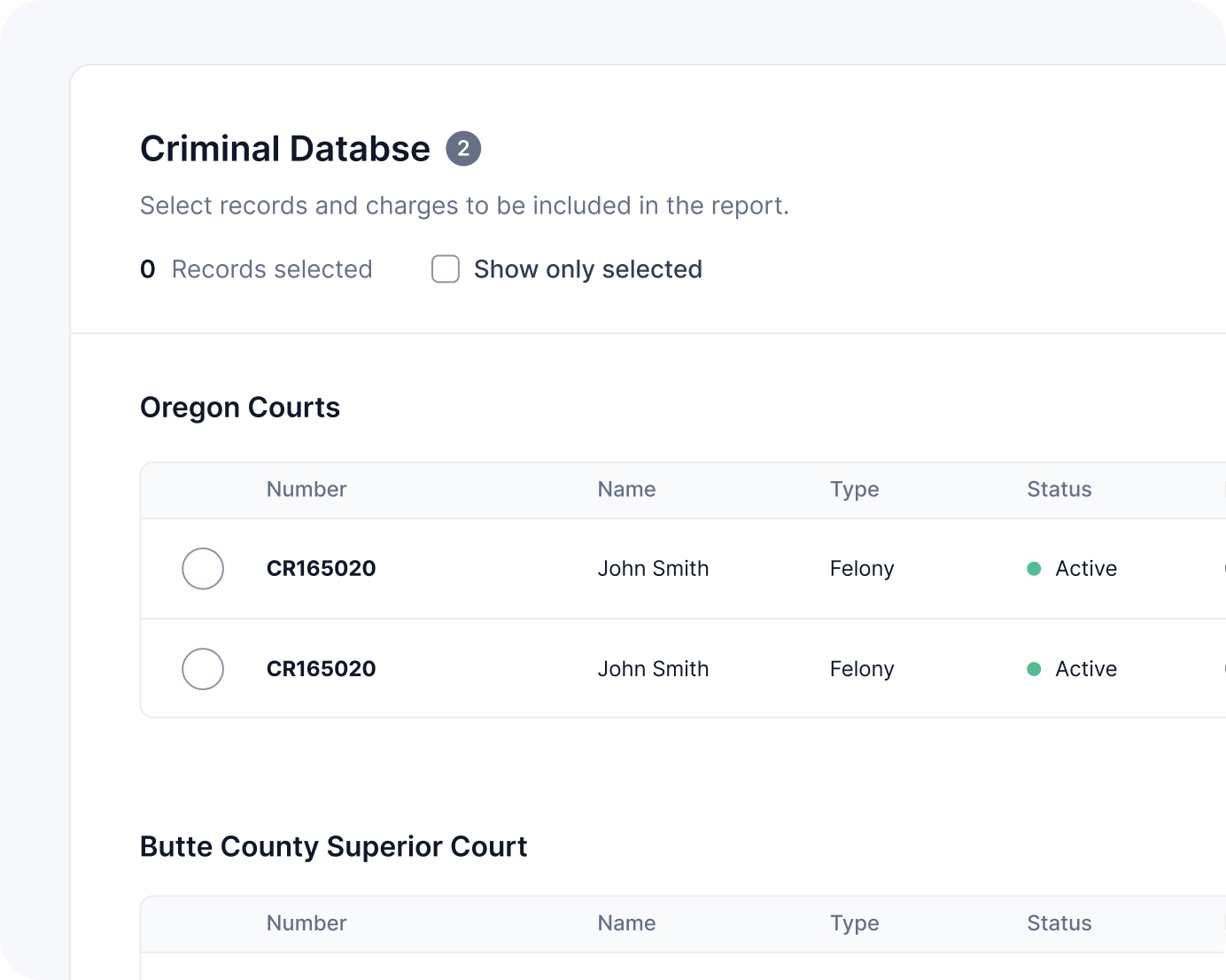Click the Number header in Butte County table
This screenshot has height=980, width=1226.
tap(306, 923)
